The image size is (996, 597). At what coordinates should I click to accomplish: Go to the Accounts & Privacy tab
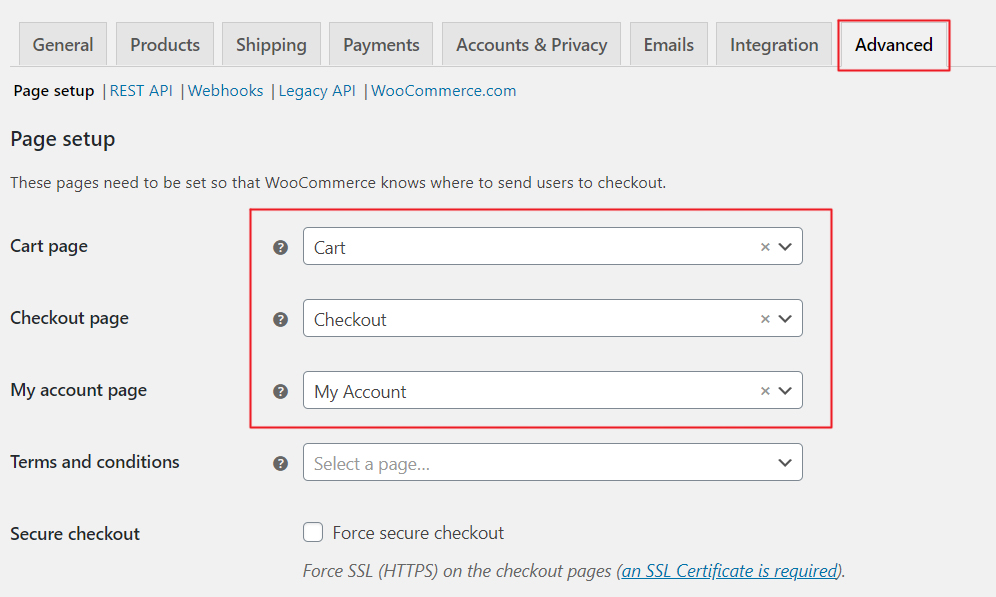click(x=531, y=45)
